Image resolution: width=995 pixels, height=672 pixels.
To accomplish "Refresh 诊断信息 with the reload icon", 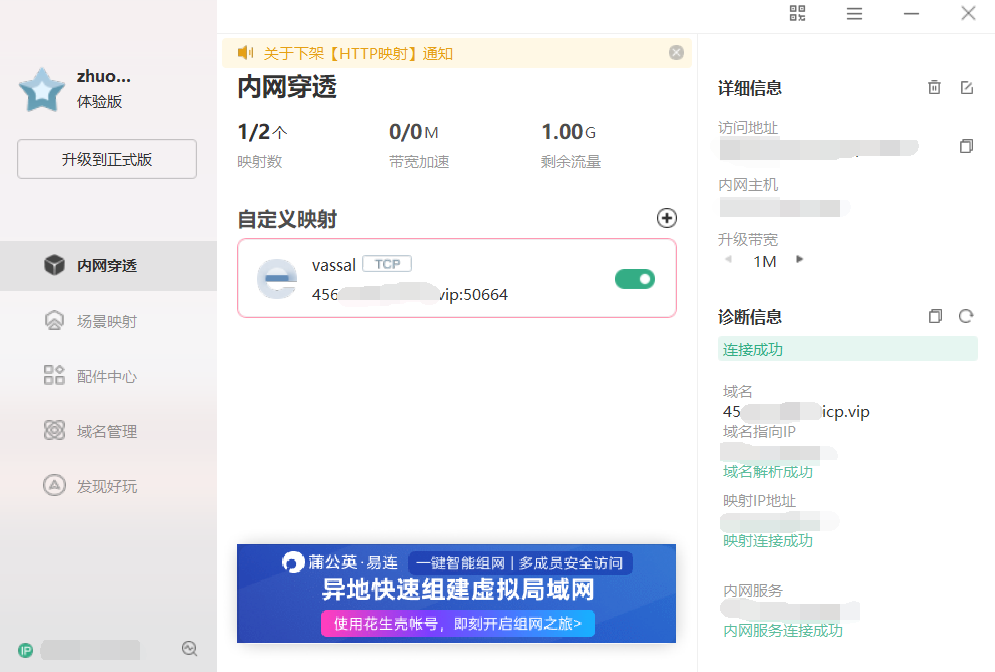I will 966,316.
